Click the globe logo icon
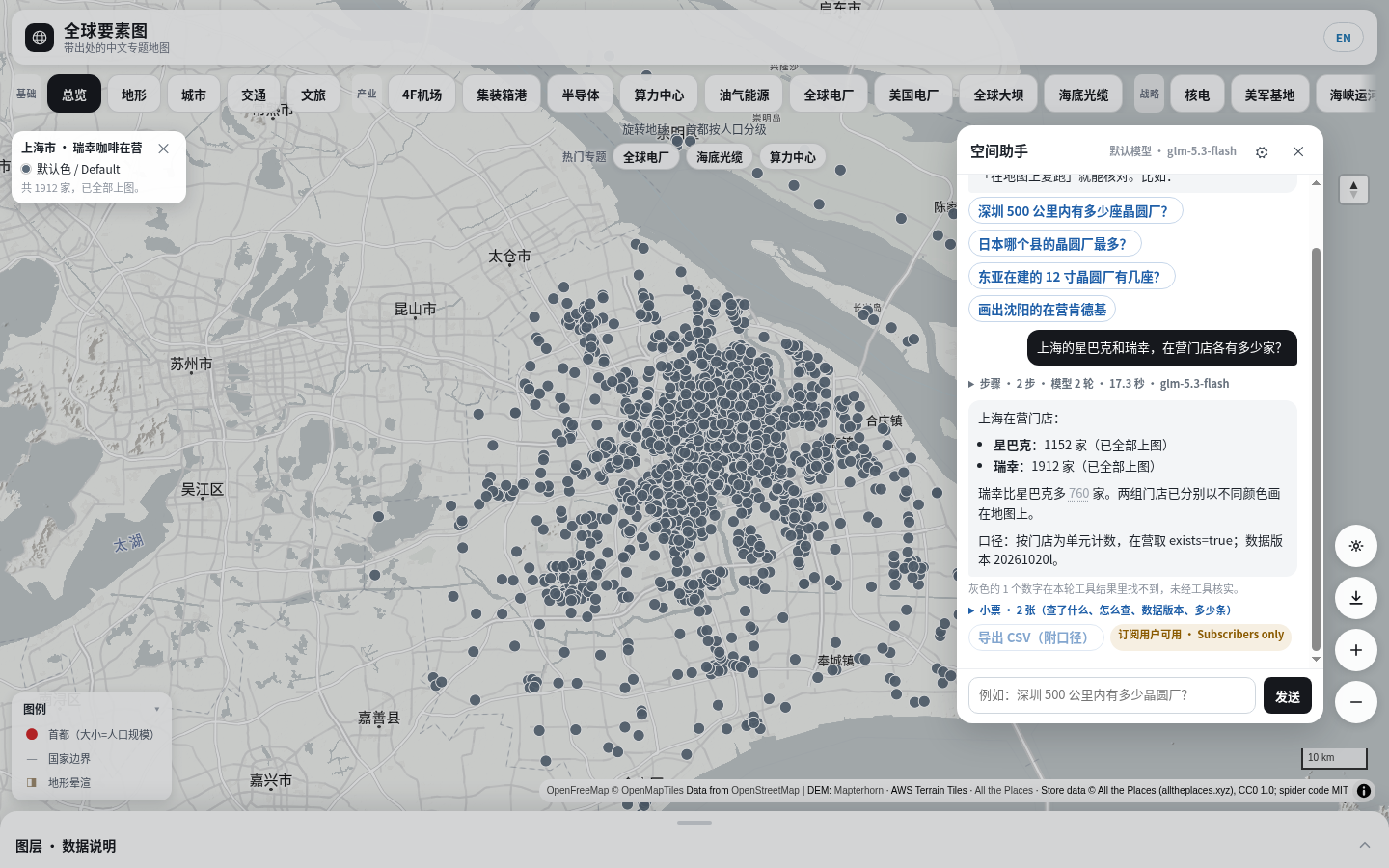The height and width of the screenshot is (868, 1389). pyautogui.click(x=40, y=38)
